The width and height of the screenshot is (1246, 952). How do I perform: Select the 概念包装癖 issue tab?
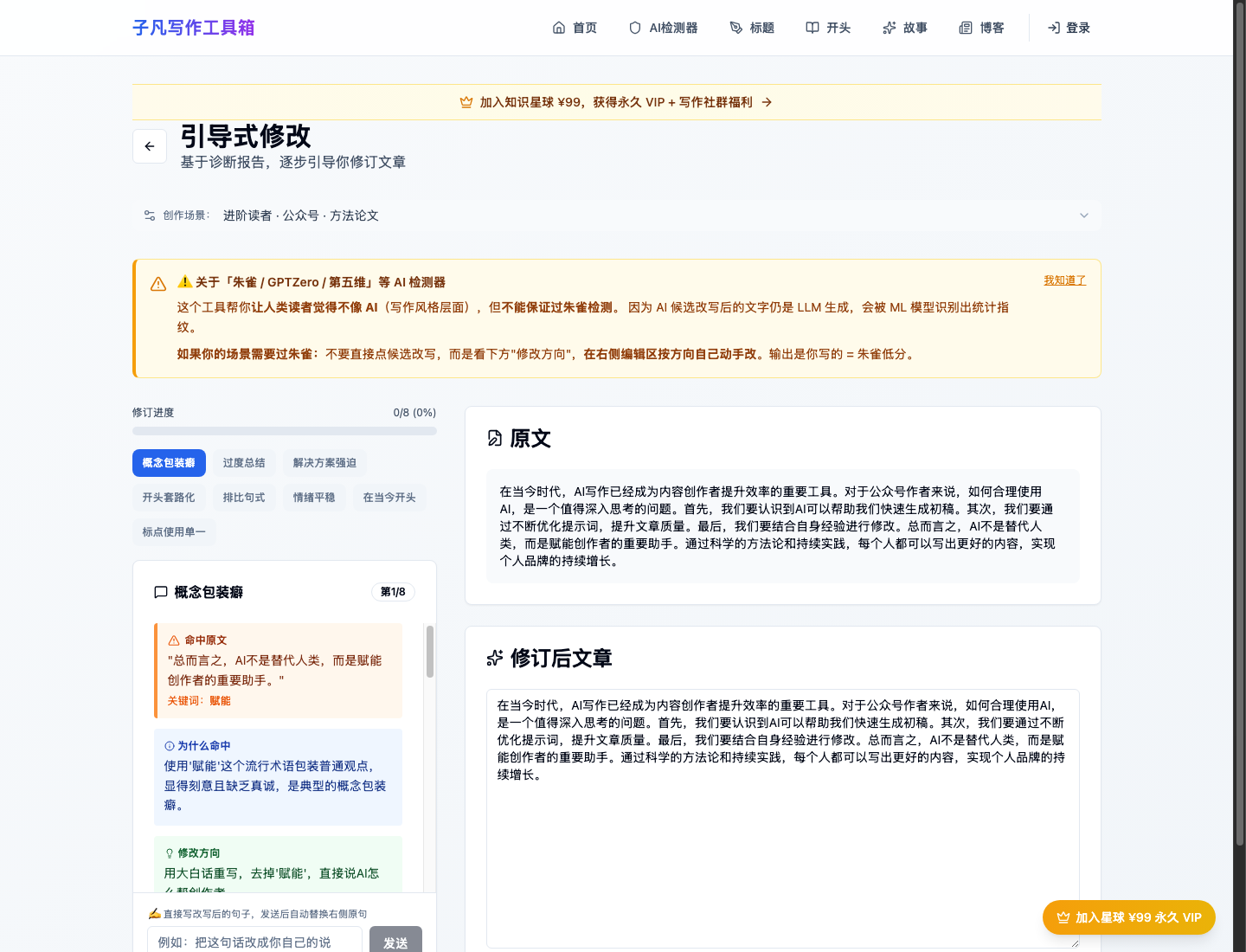(x=169, y=463)
